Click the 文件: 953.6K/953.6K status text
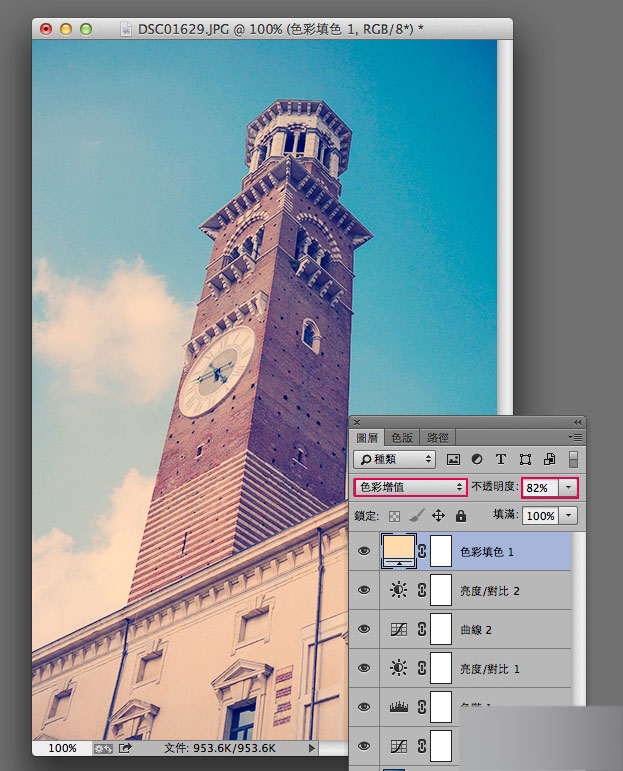The height and width of the screenshot is (771, 623). [219, 748]
